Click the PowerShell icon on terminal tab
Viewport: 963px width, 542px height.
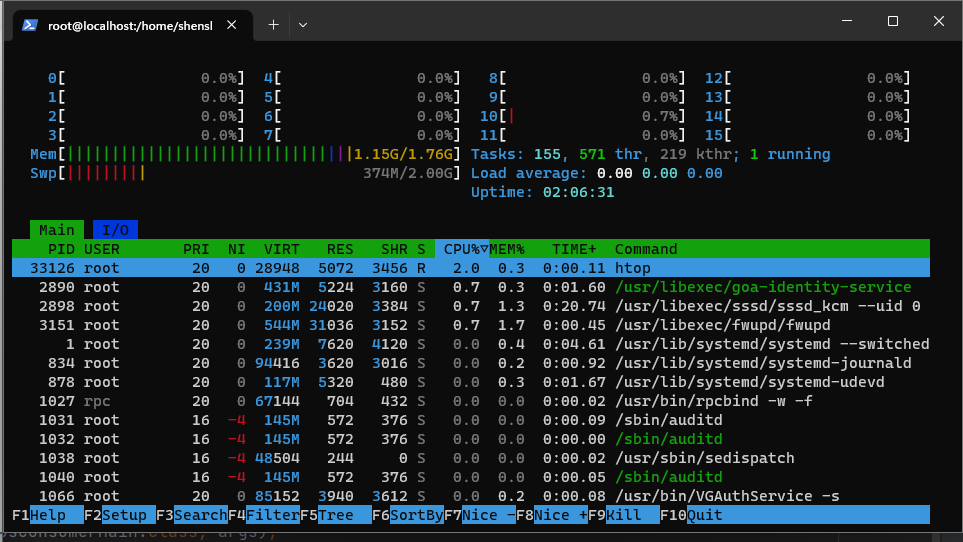pos(31,25)
